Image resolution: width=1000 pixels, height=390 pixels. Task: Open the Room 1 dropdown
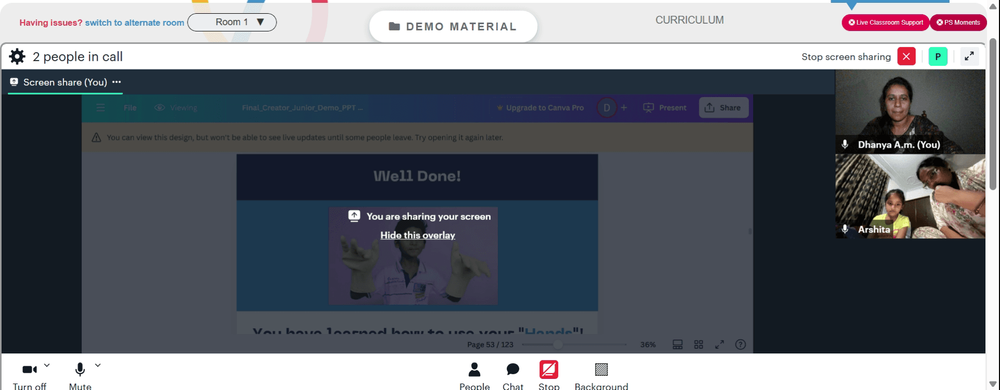232,22
